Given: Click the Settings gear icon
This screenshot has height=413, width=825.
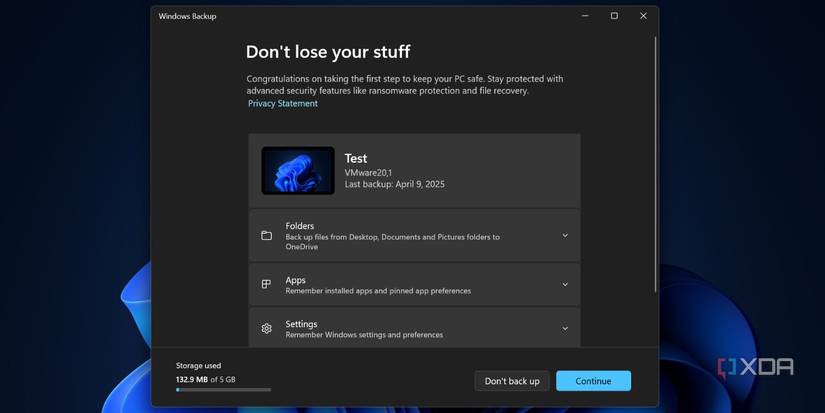Looking at the screenshot, I should (266, 328).
